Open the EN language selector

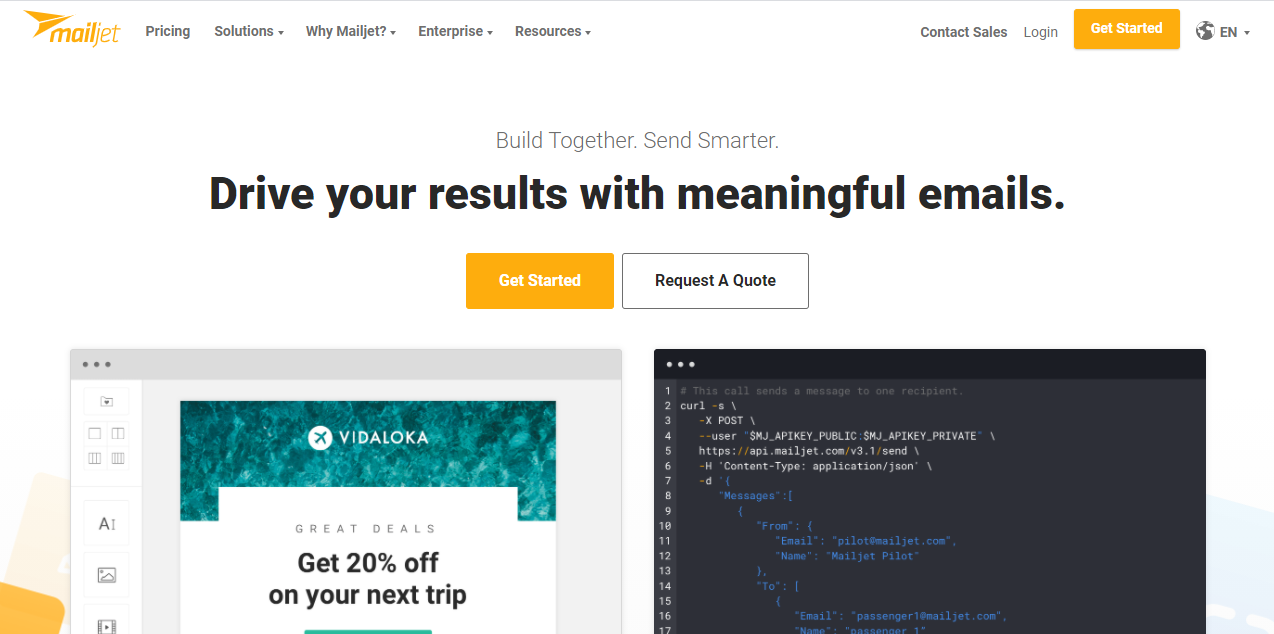tap(1234, 32)
